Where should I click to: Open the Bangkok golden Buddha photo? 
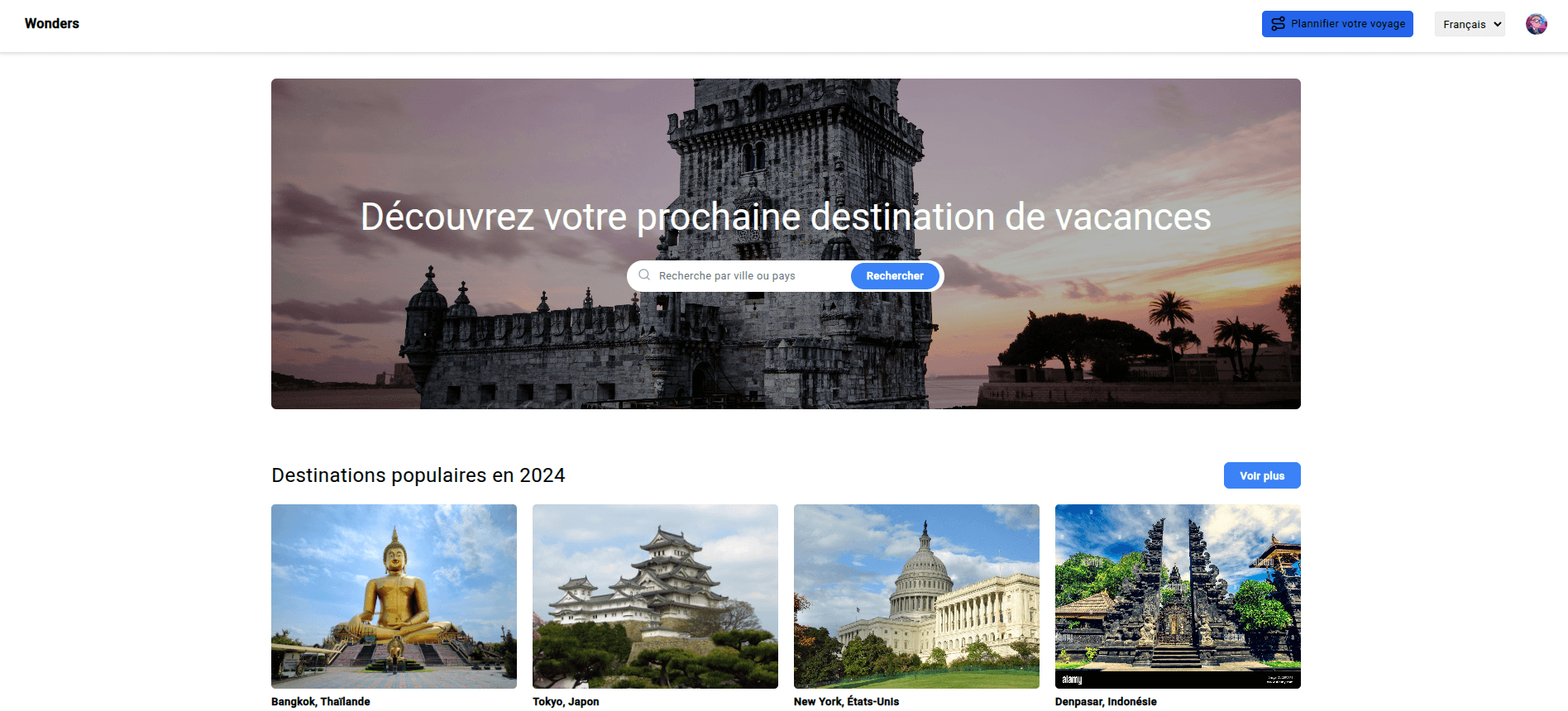point(394,596)
